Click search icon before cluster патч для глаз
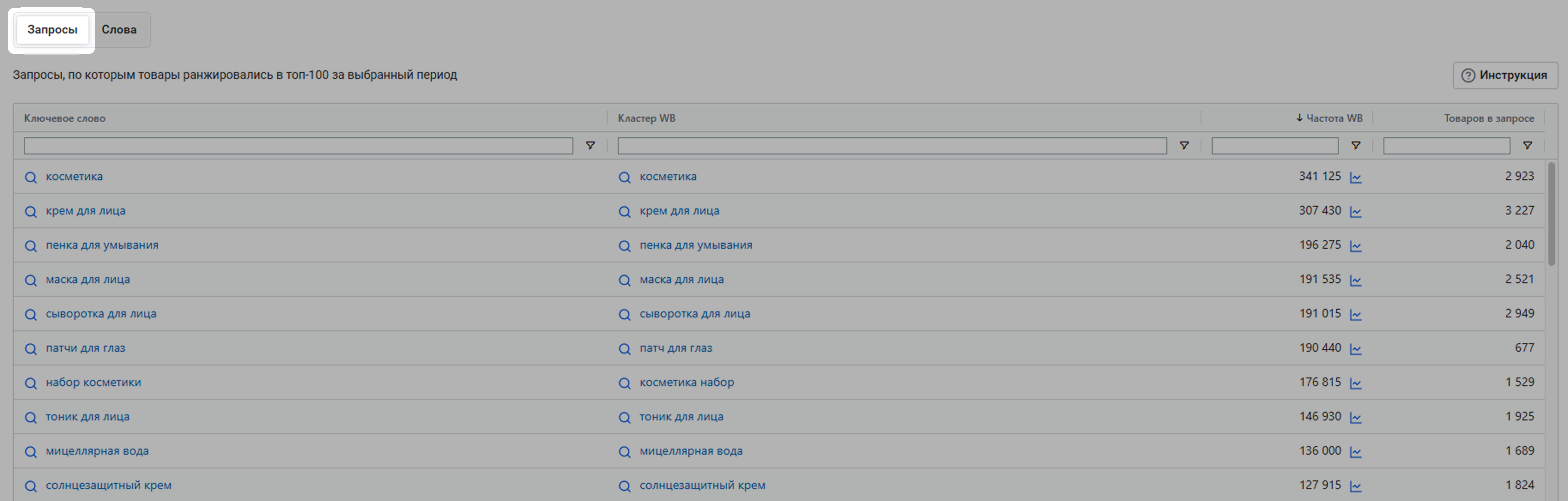This screenshot has width=1568, height=501. (x=624, y=349)
